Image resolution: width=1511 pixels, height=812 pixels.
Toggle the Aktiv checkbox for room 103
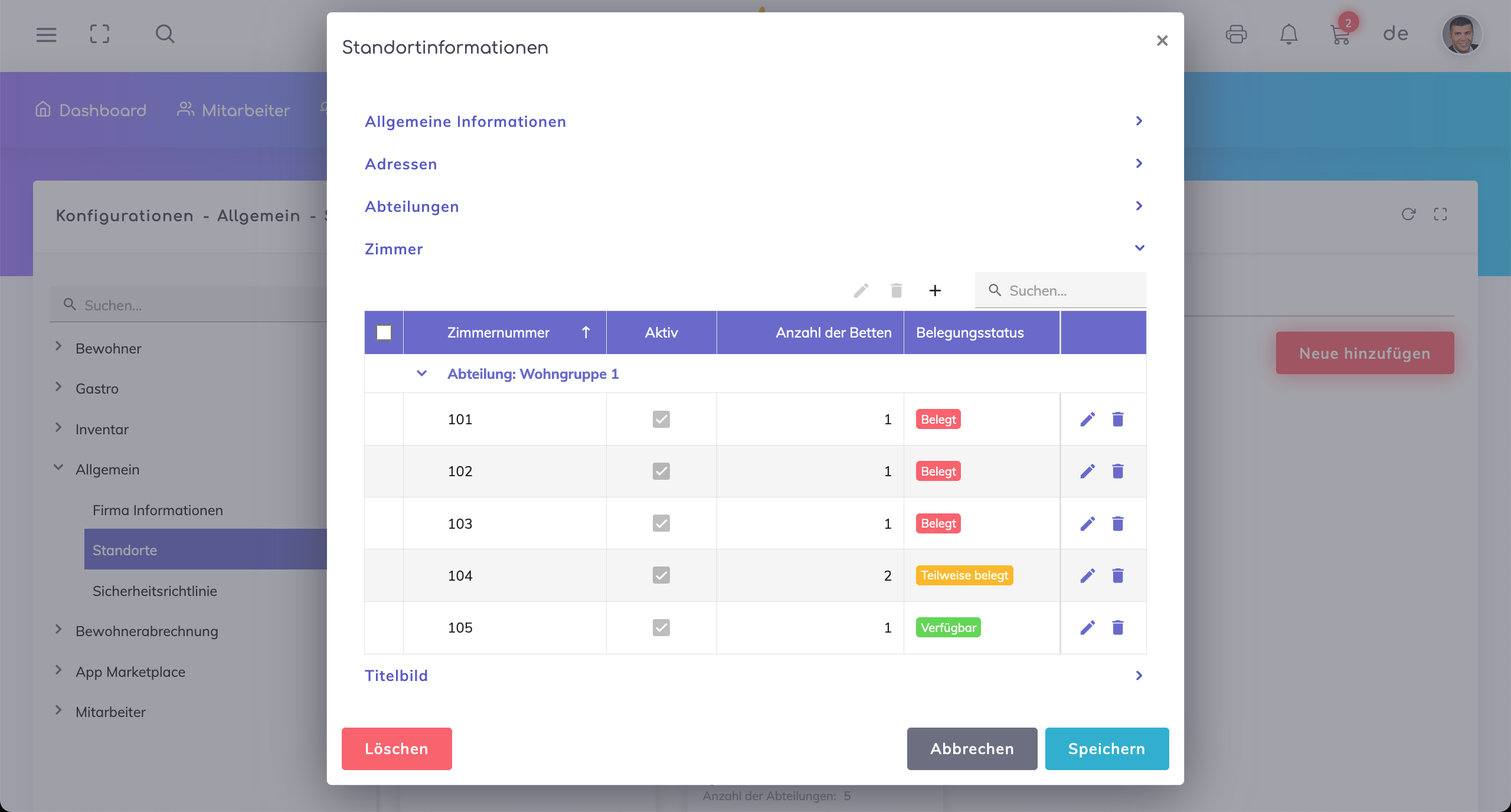coord(661,523)
